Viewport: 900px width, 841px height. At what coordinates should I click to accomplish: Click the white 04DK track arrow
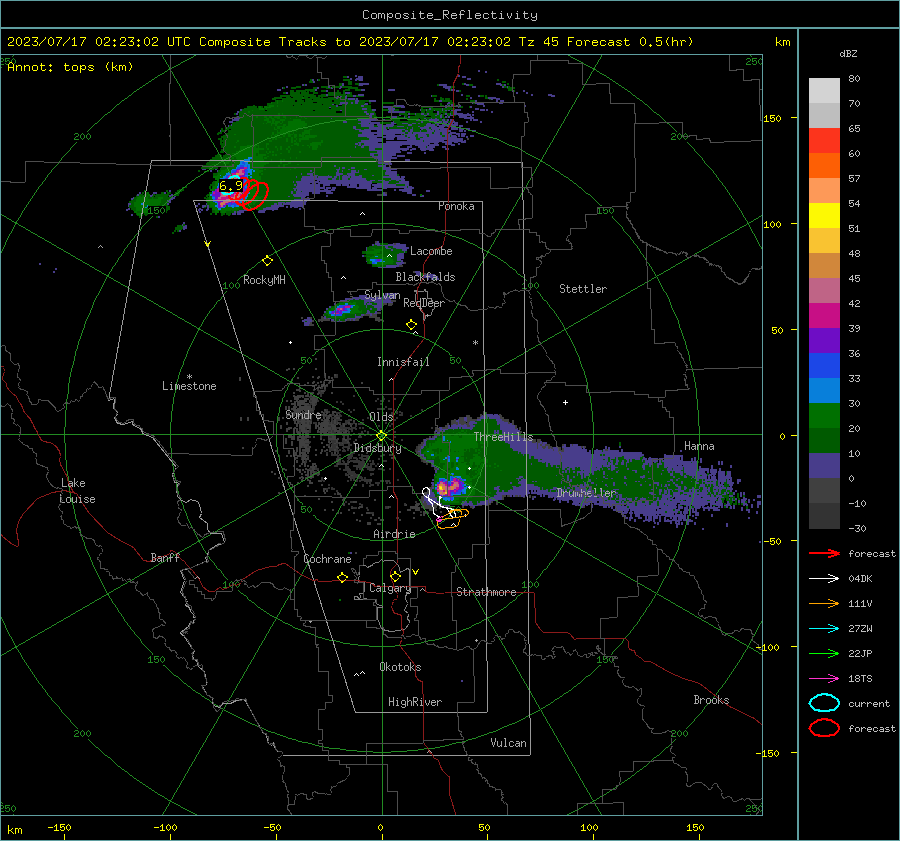tap(824, 579)
